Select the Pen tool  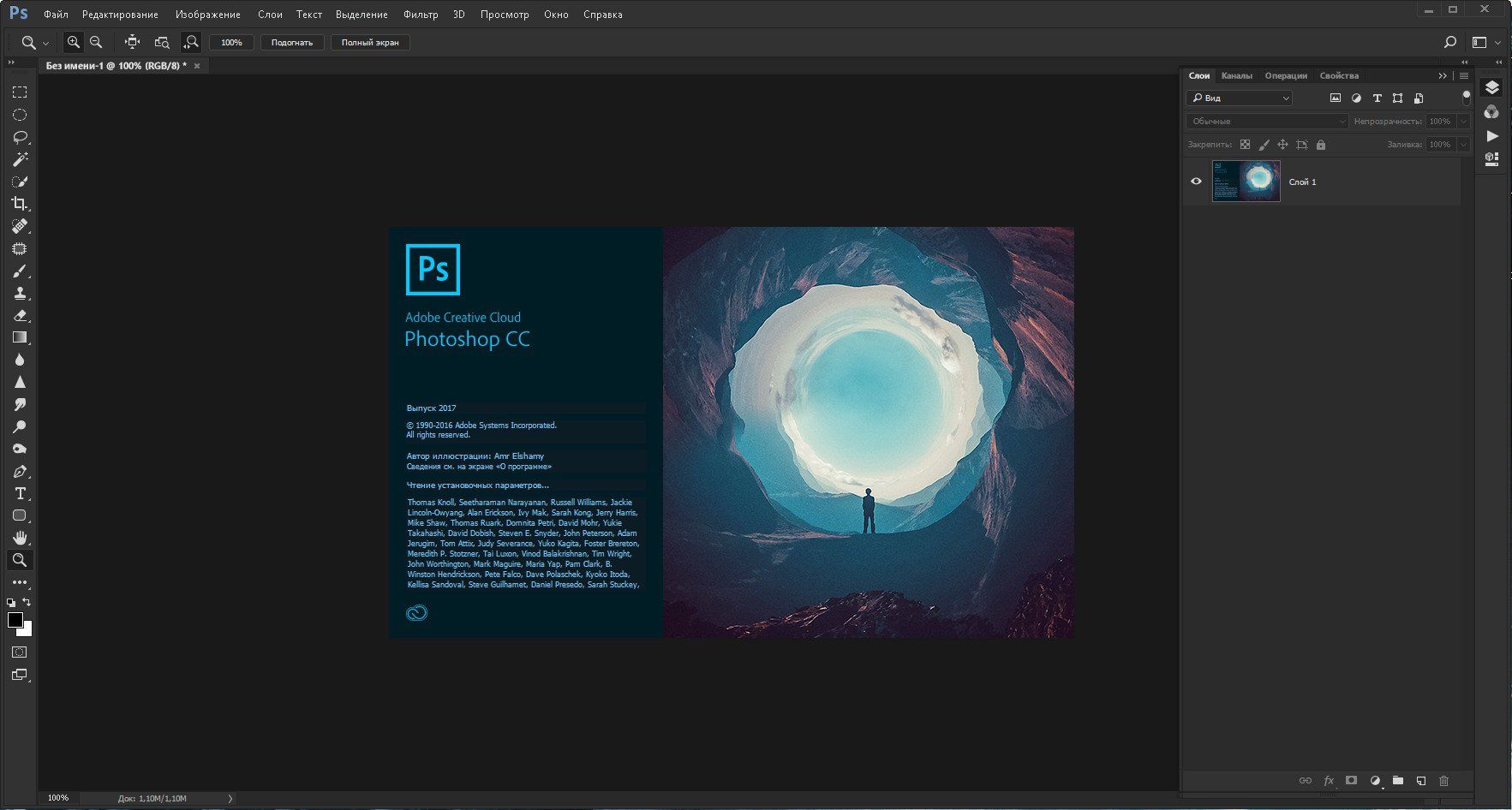pos(20,471)
